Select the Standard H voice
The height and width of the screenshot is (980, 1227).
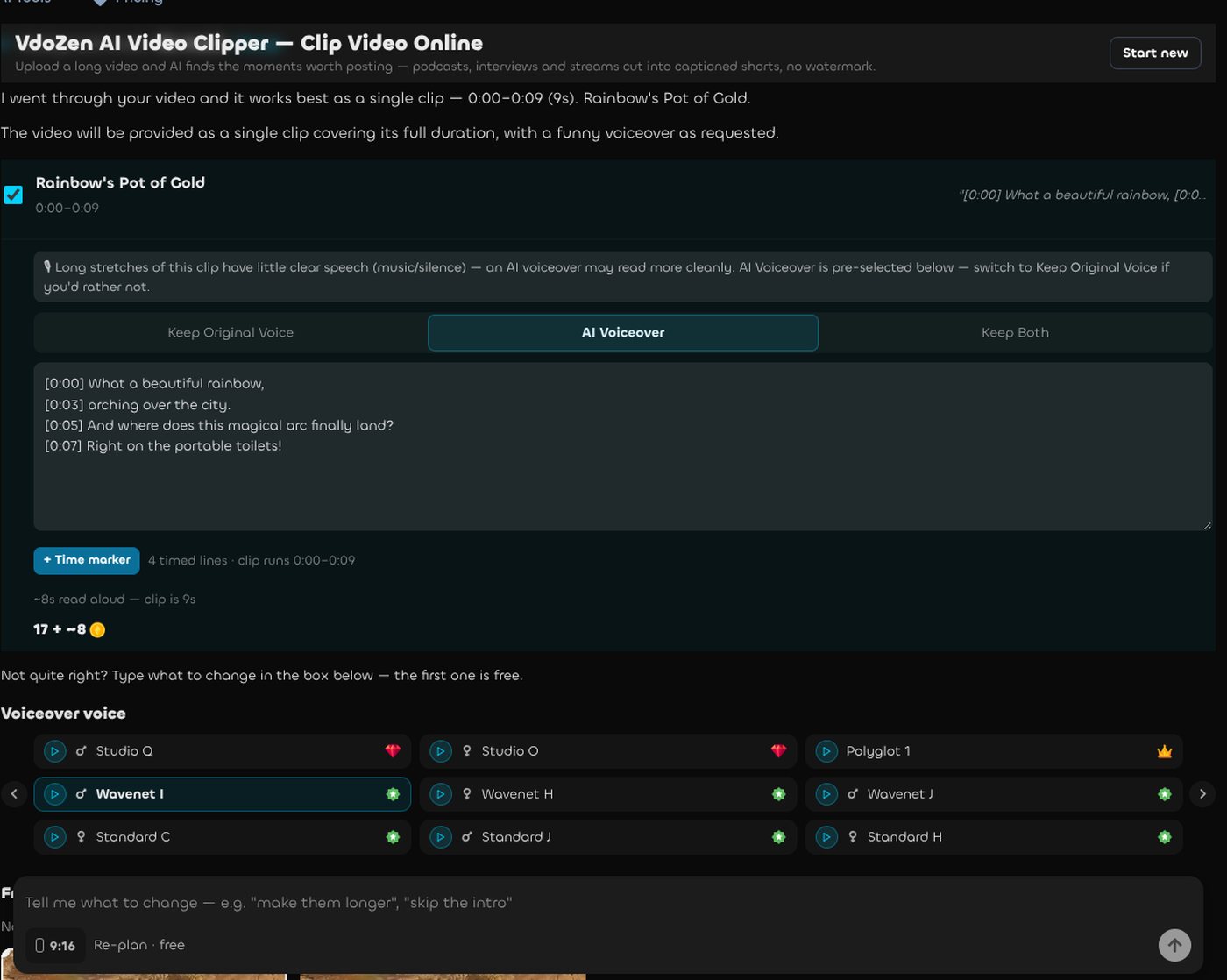pyautogui.click(x=994, y=837)
